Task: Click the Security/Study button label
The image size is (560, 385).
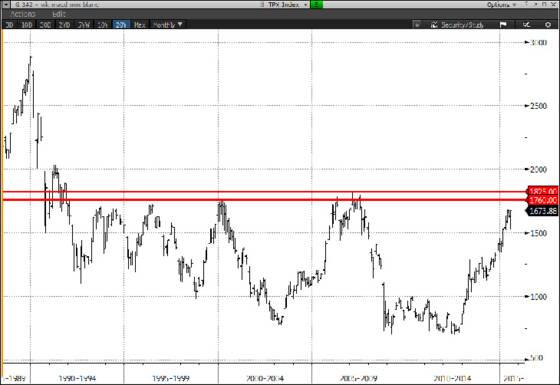Action: [462, 25]
